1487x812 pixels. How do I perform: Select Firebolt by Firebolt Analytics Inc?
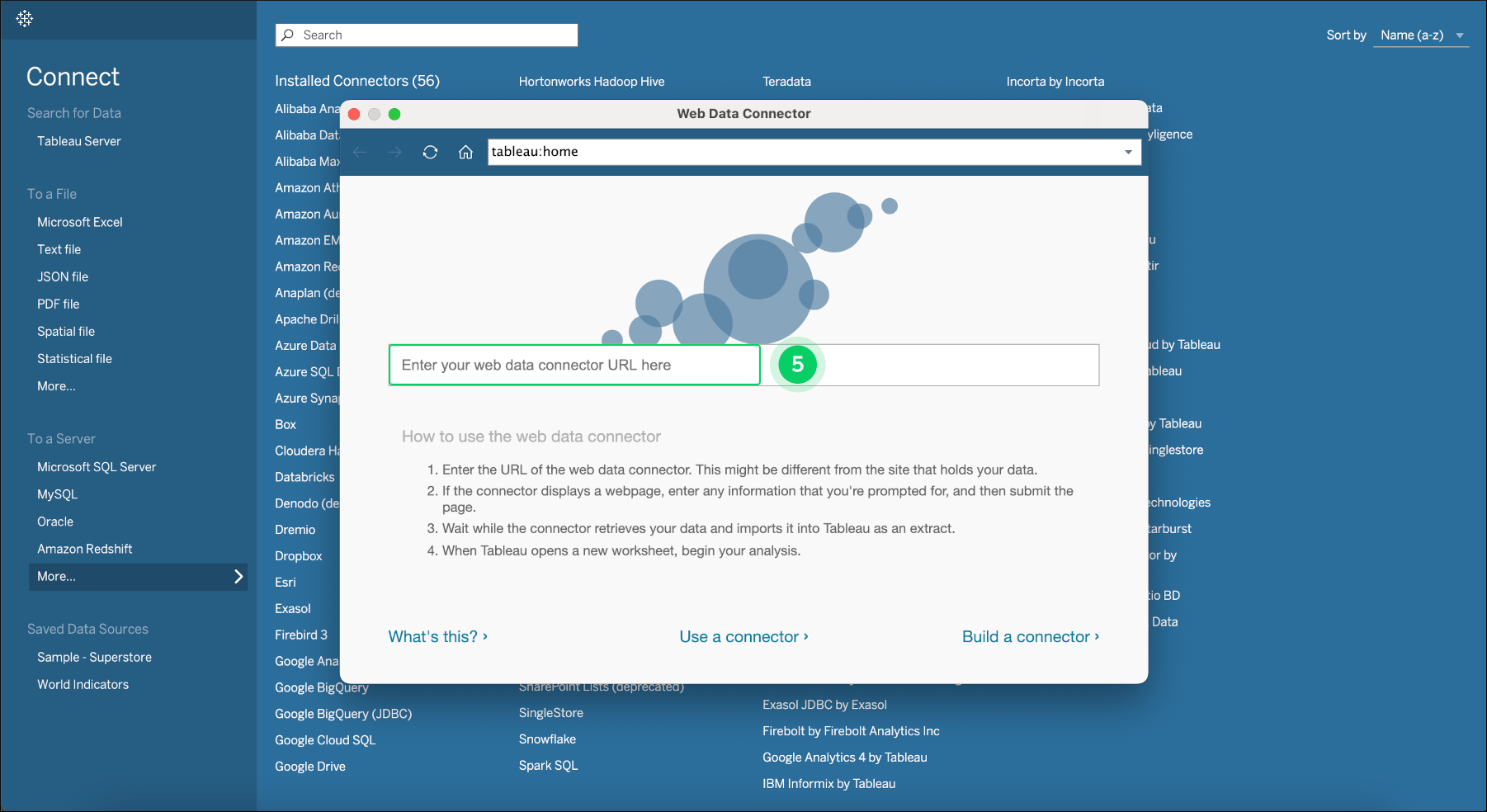[x=851, y=731]
